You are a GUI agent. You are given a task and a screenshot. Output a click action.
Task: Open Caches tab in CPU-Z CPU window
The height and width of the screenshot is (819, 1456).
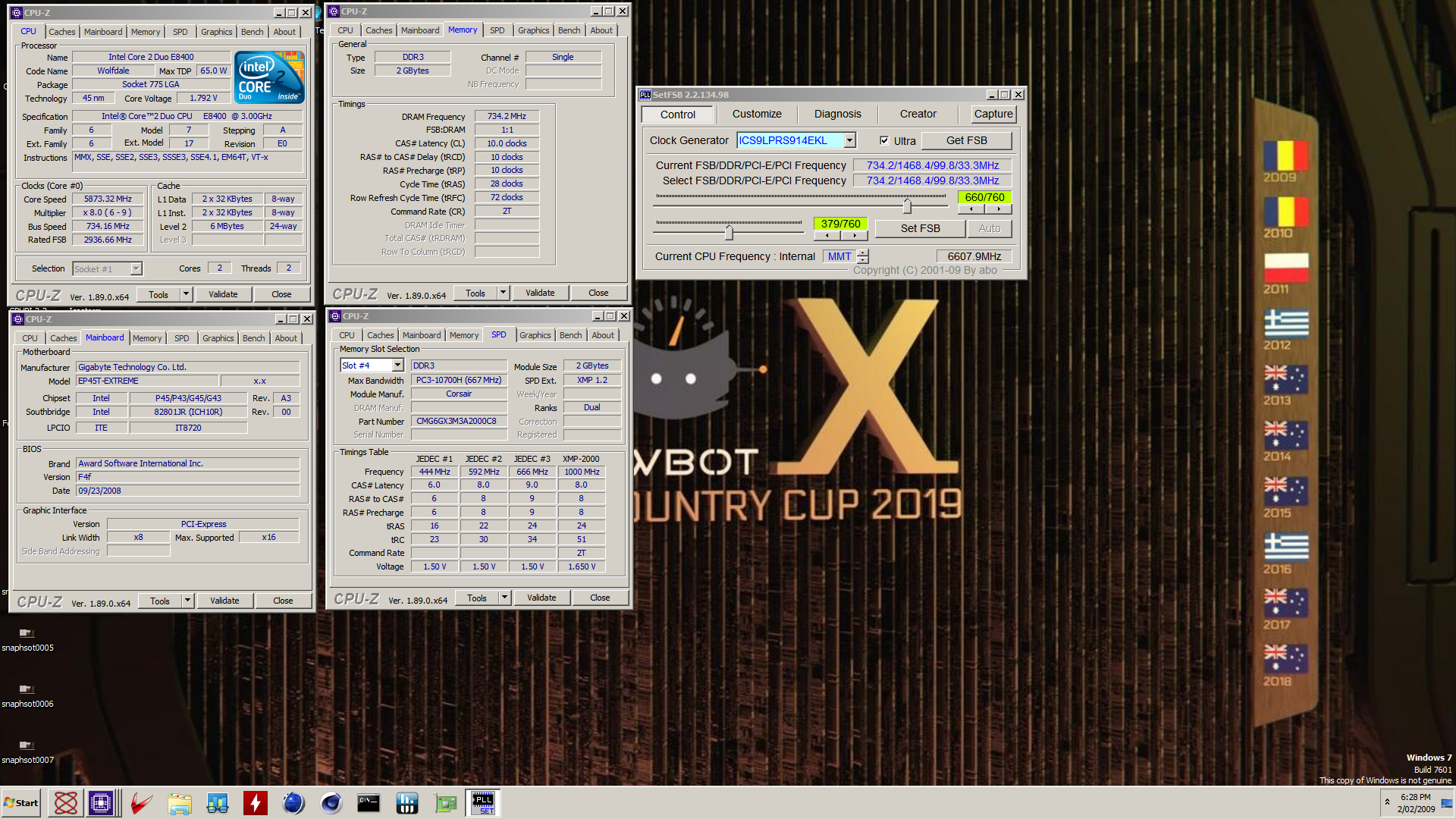pyautogui.click(x=62, y=32)
